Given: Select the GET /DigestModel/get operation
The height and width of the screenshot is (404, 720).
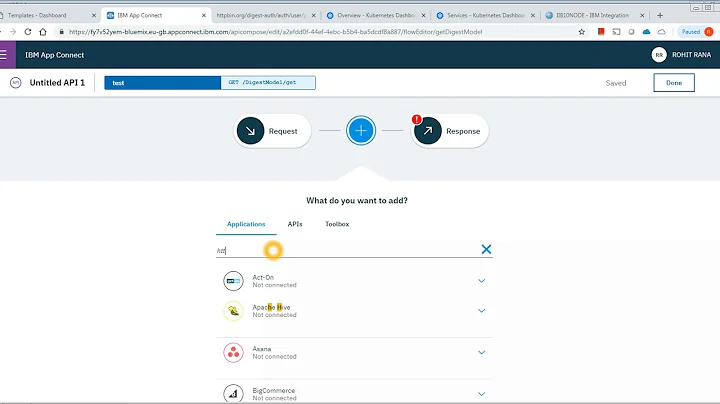Looking at the screenshot, I should (268, 83).
